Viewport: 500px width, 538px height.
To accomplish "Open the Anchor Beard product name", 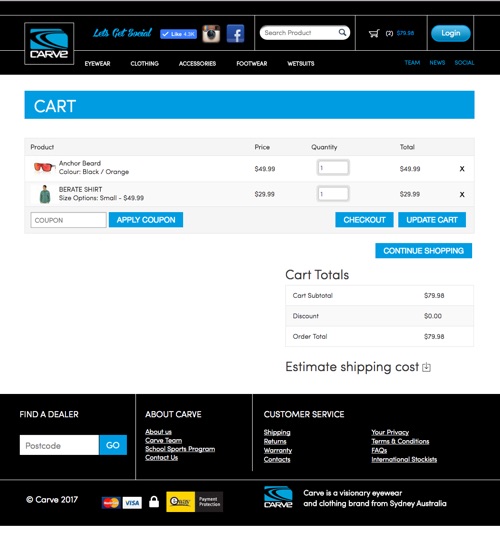I will (x=80, y=163).
